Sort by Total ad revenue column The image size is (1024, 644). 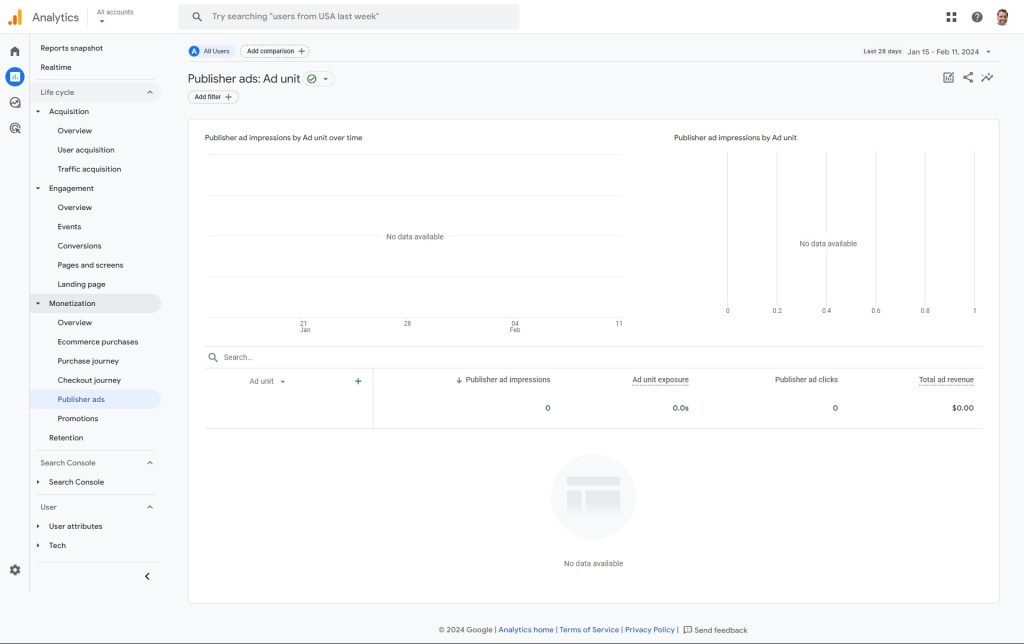[946, 379]
